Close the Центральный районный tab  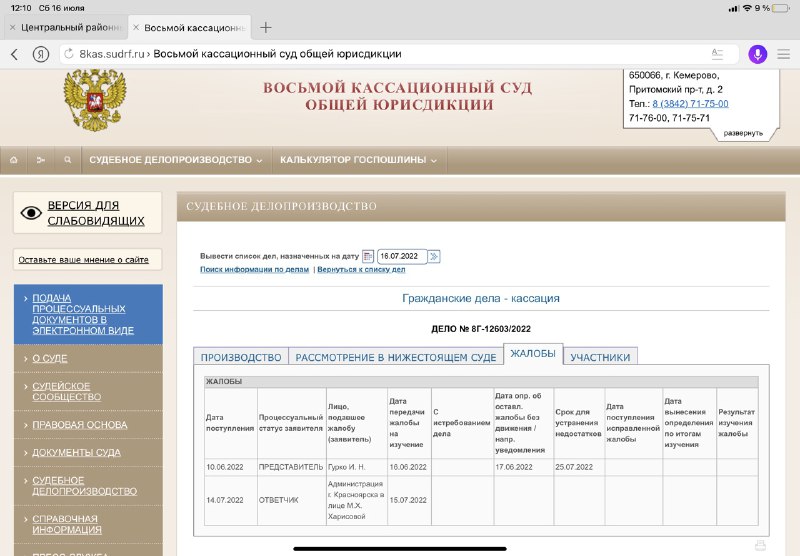[x=13, y=28]
